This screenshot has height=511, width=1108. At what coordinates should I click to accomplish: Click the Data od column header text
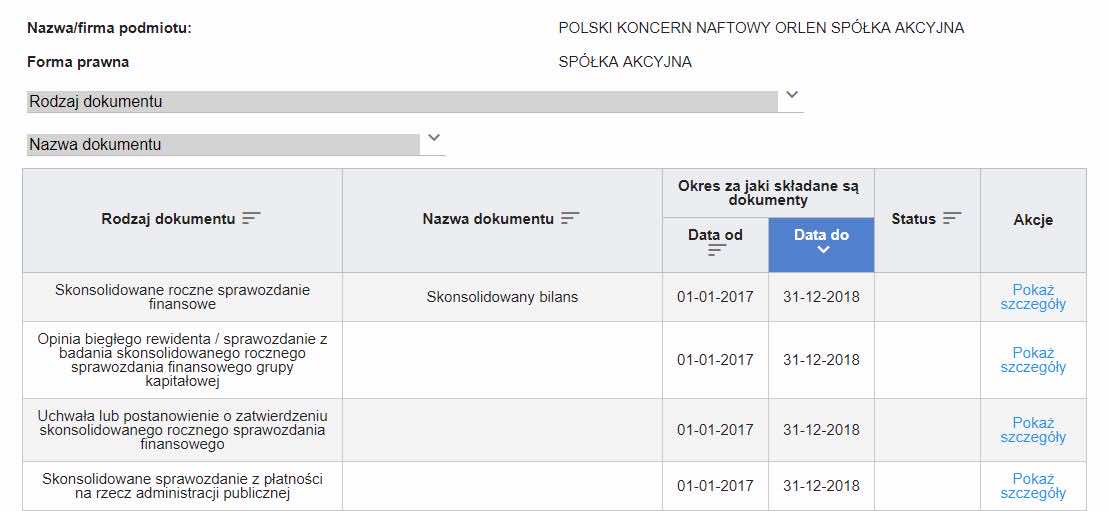[715, 235]
